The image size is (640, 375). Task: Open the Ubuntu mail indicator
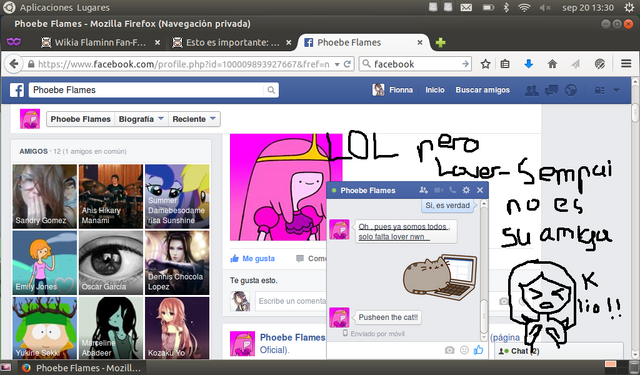(466, 7)
